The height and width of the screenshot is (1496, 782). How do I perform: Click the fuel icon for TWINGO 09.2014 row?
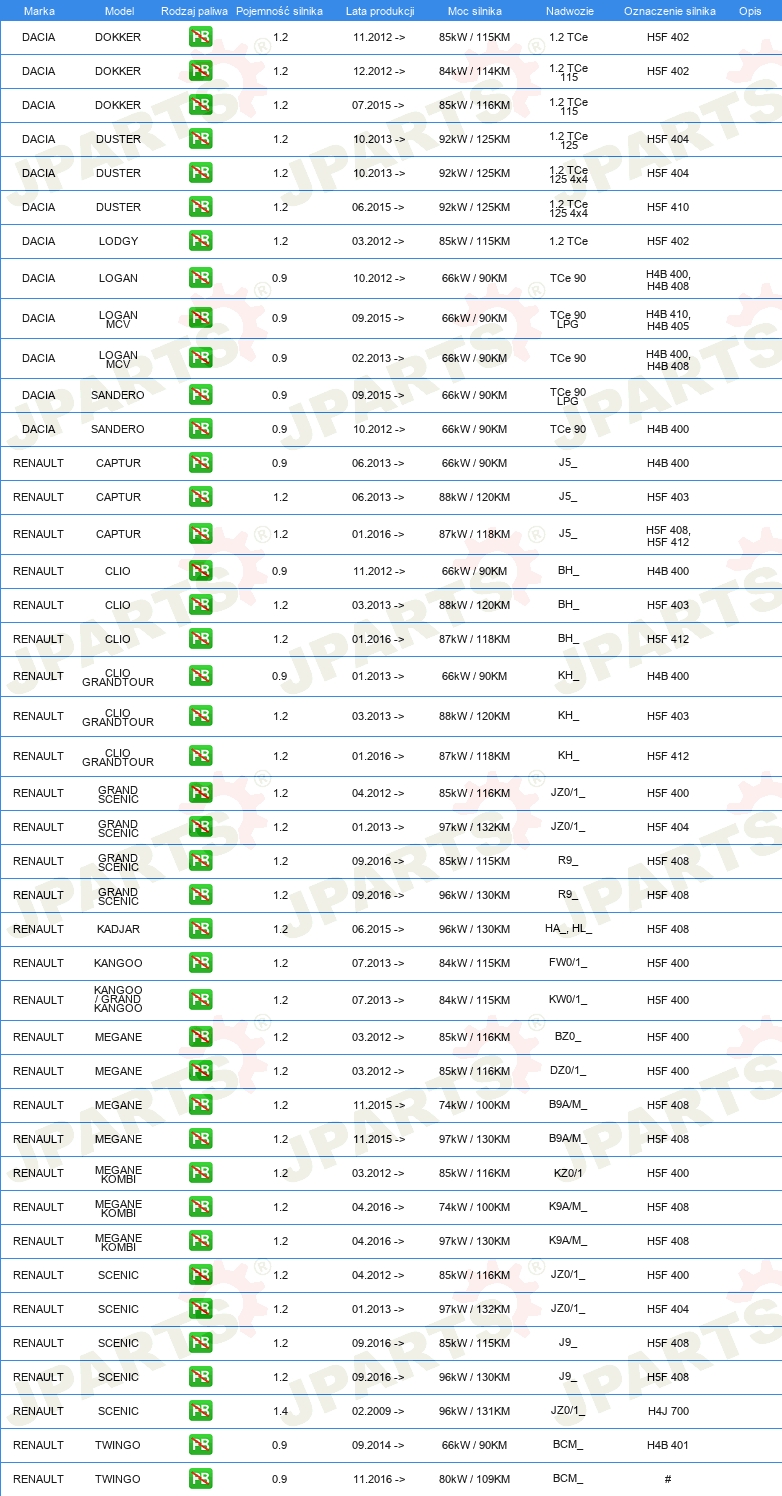200,1445
